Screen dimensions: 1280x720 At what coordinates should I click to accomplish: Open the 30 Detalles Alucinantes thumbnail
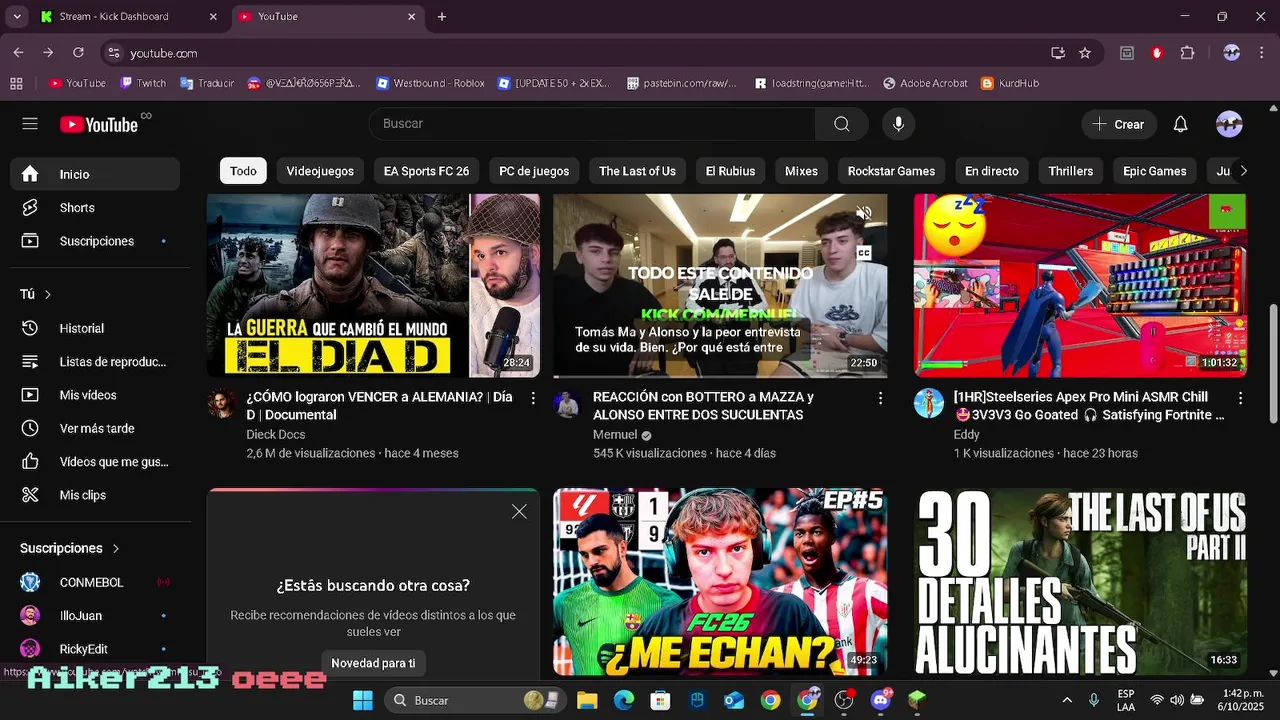pyautogui.click(x=1080, y=582)
